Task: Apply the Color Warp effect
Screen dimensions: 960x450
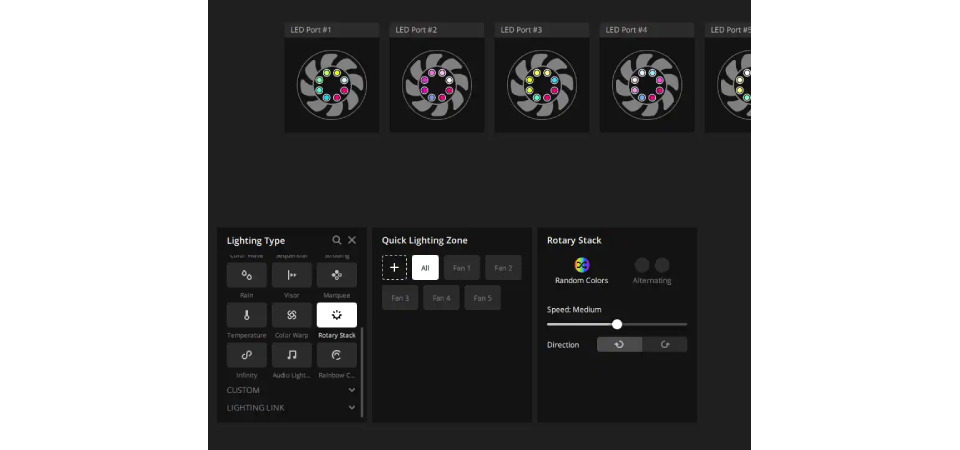Action: pyautogui.click(x=291, y=315)
